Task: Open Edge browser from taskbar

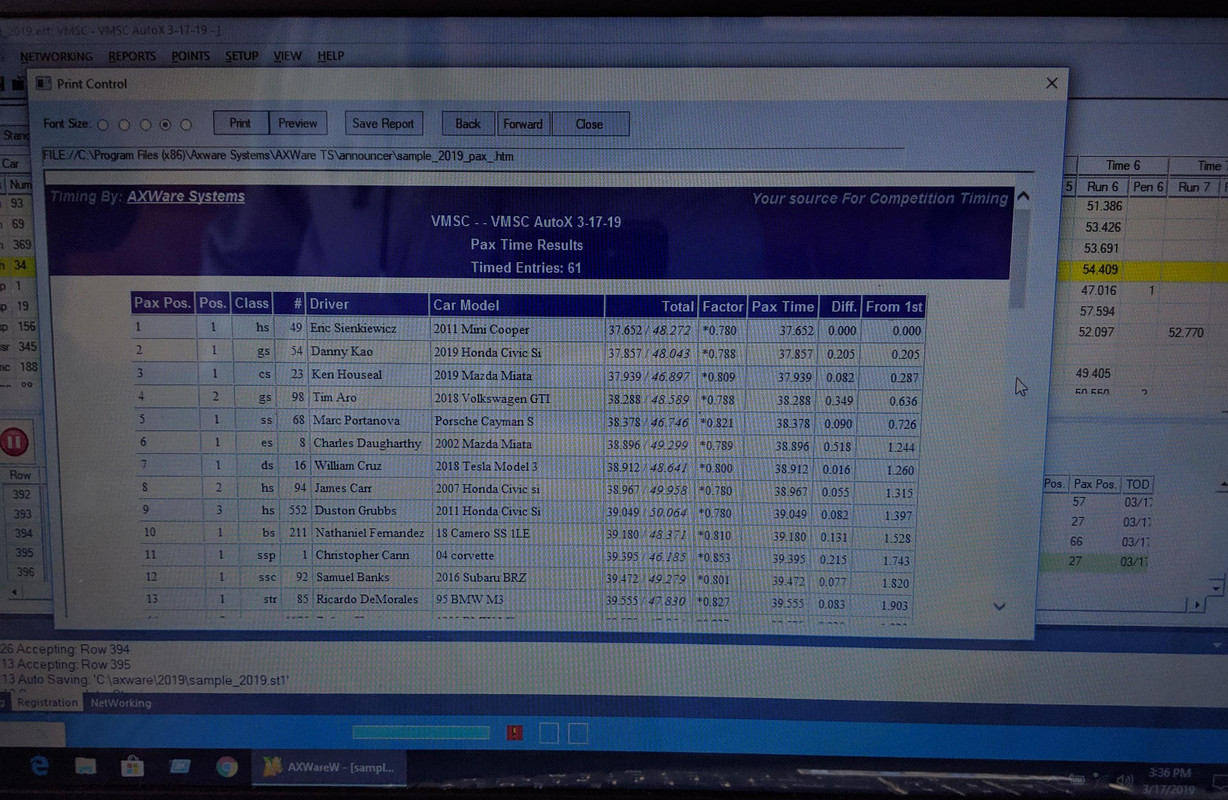Action: coord(41,766)
